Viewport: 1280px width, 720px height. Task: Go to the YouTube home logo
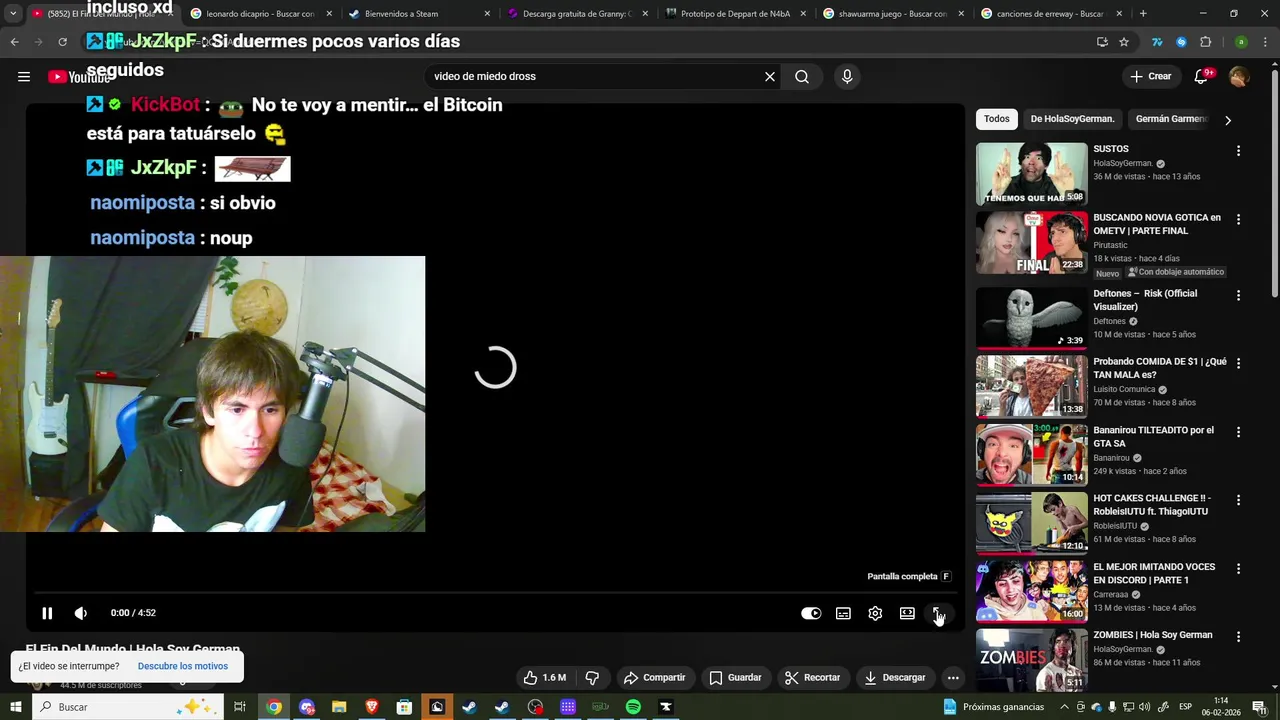(x=80, y=77)
